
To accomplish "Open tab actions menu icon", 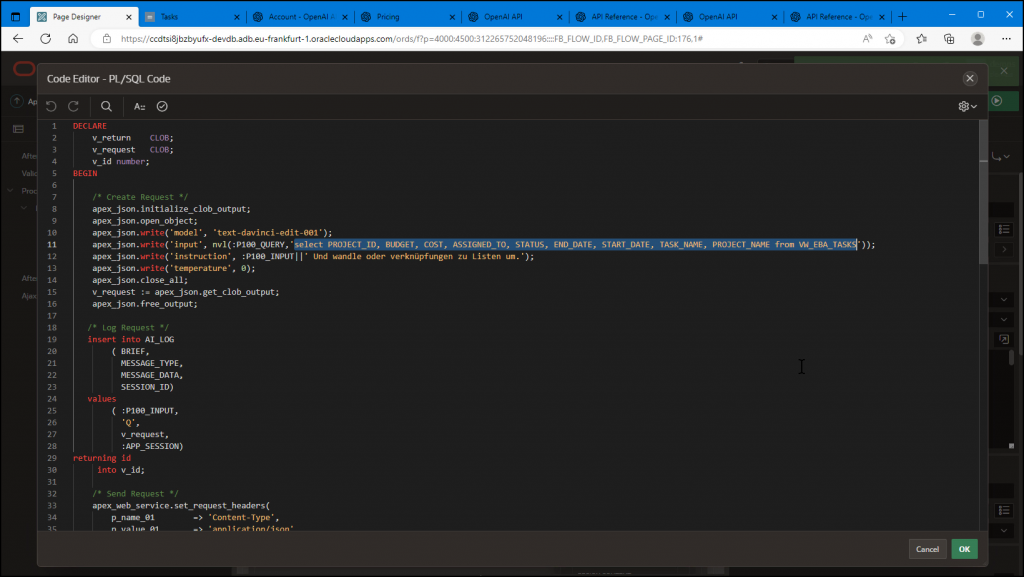I will pos(16,16).
